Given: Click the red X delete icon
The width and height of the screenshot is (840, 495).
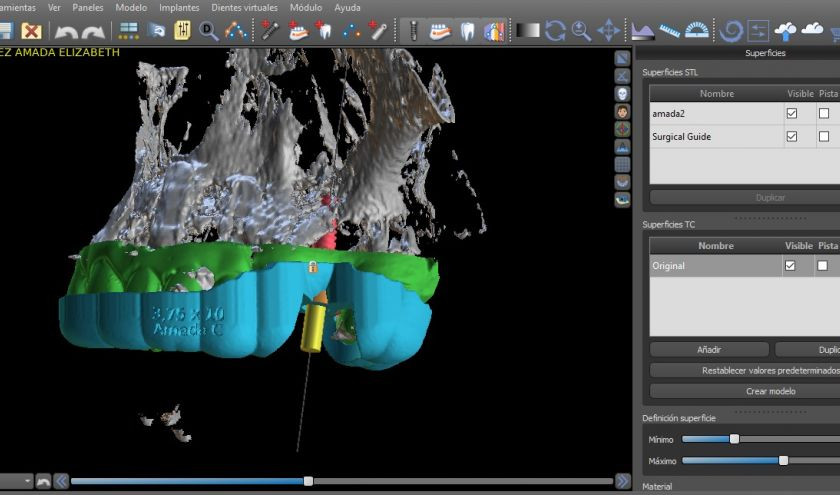Looking at the screenshot, I should pyautogui.click(x=31, y=31).
